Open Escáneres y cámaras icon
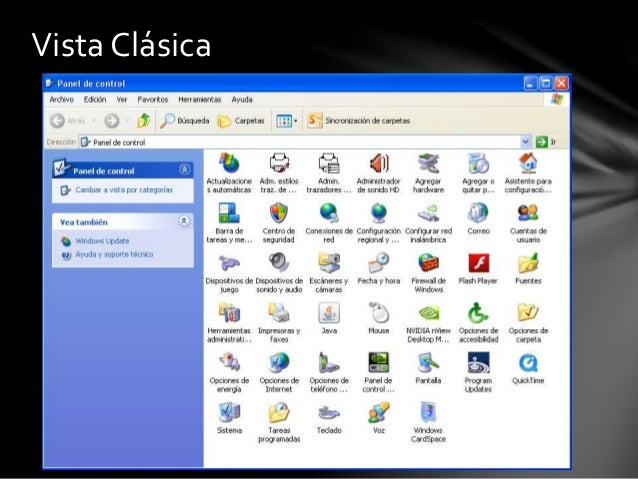The height and width of the screenshot is (479, 638). pos(329,263)
